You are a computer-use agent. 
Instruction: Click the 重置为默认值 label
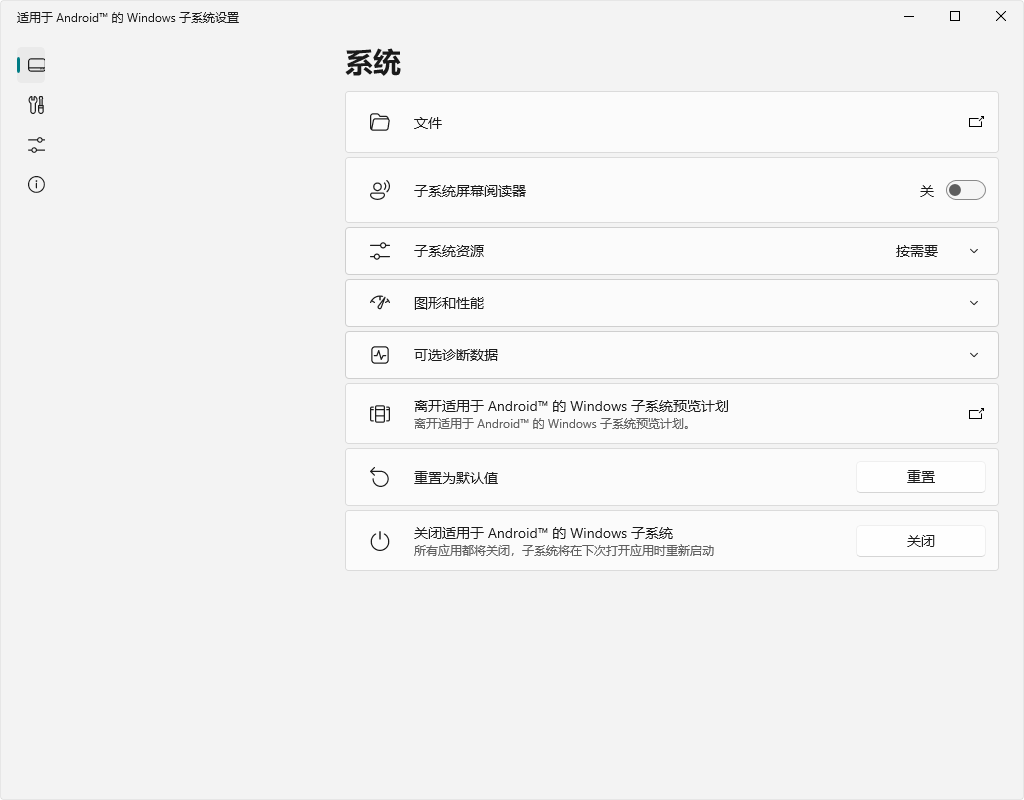456,478
